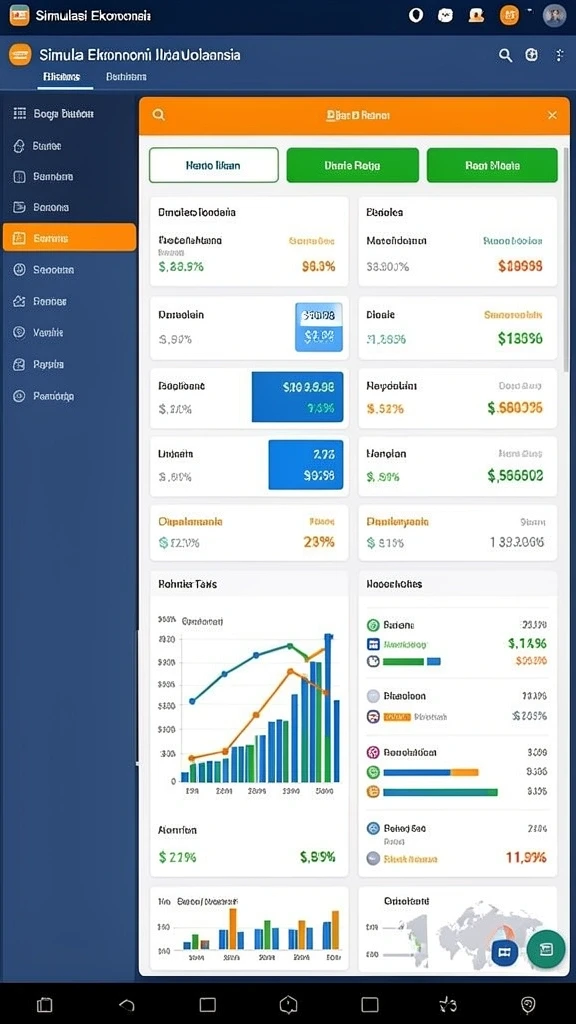Click the round green floating button bottom right

pos(546,948)
